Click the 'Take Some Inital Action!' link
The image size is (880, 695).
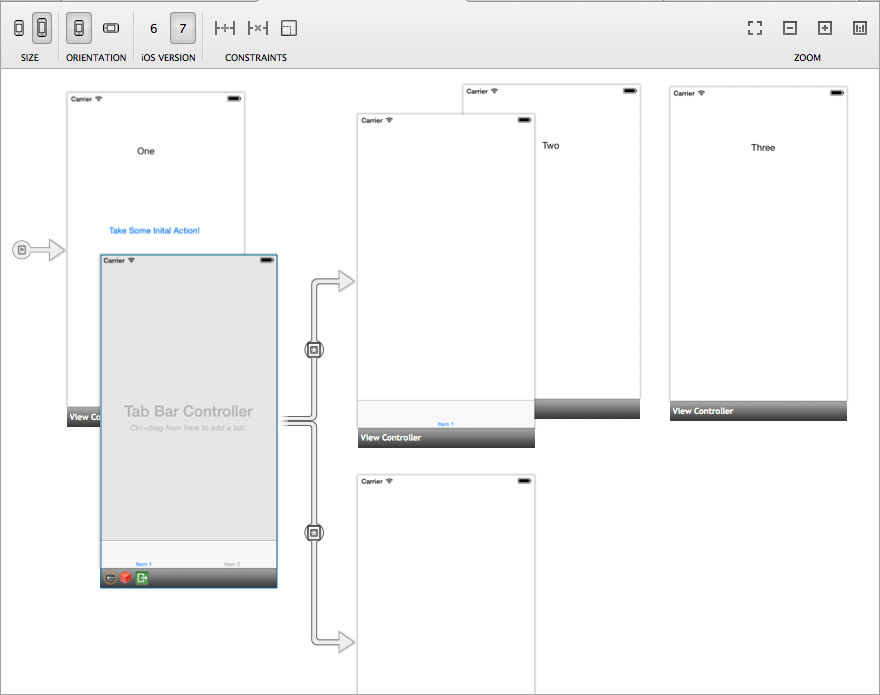[154, 230]
